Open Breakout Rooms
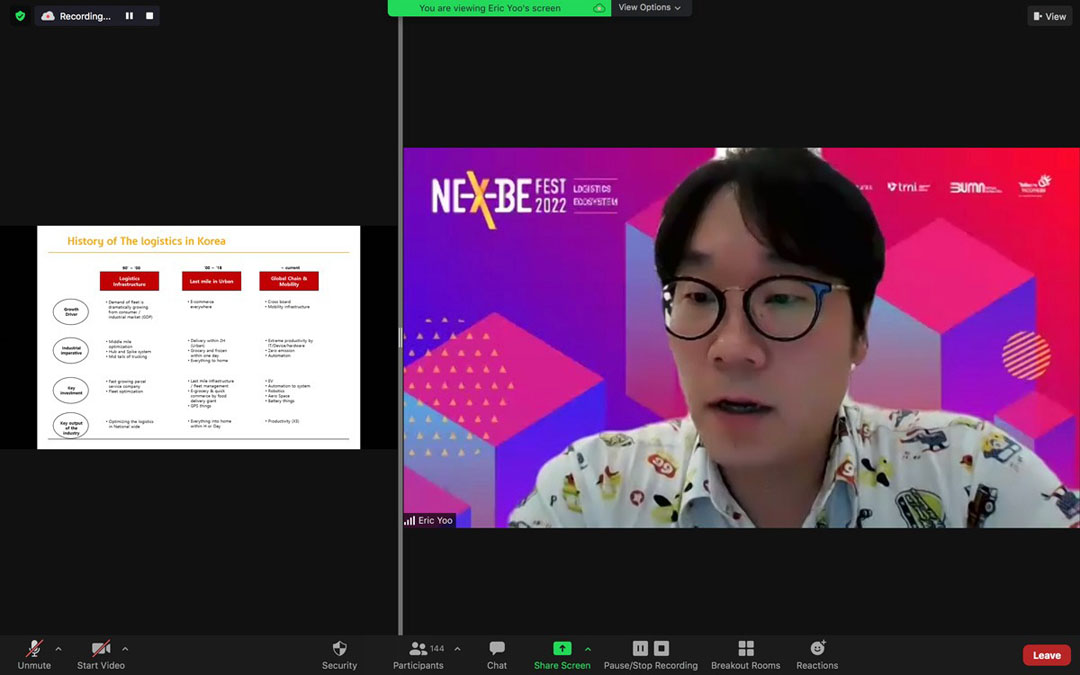This screenshot has height=675, width=1080. [746, 655]
